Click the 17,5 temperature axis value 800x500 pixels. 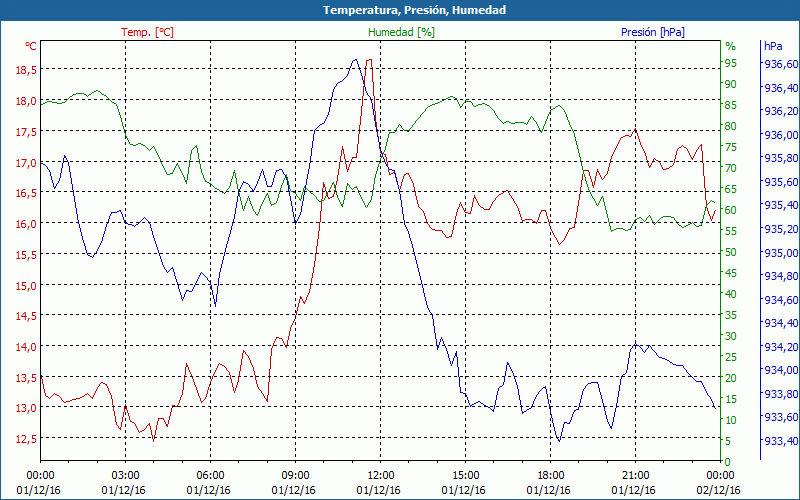coord(27,132)
